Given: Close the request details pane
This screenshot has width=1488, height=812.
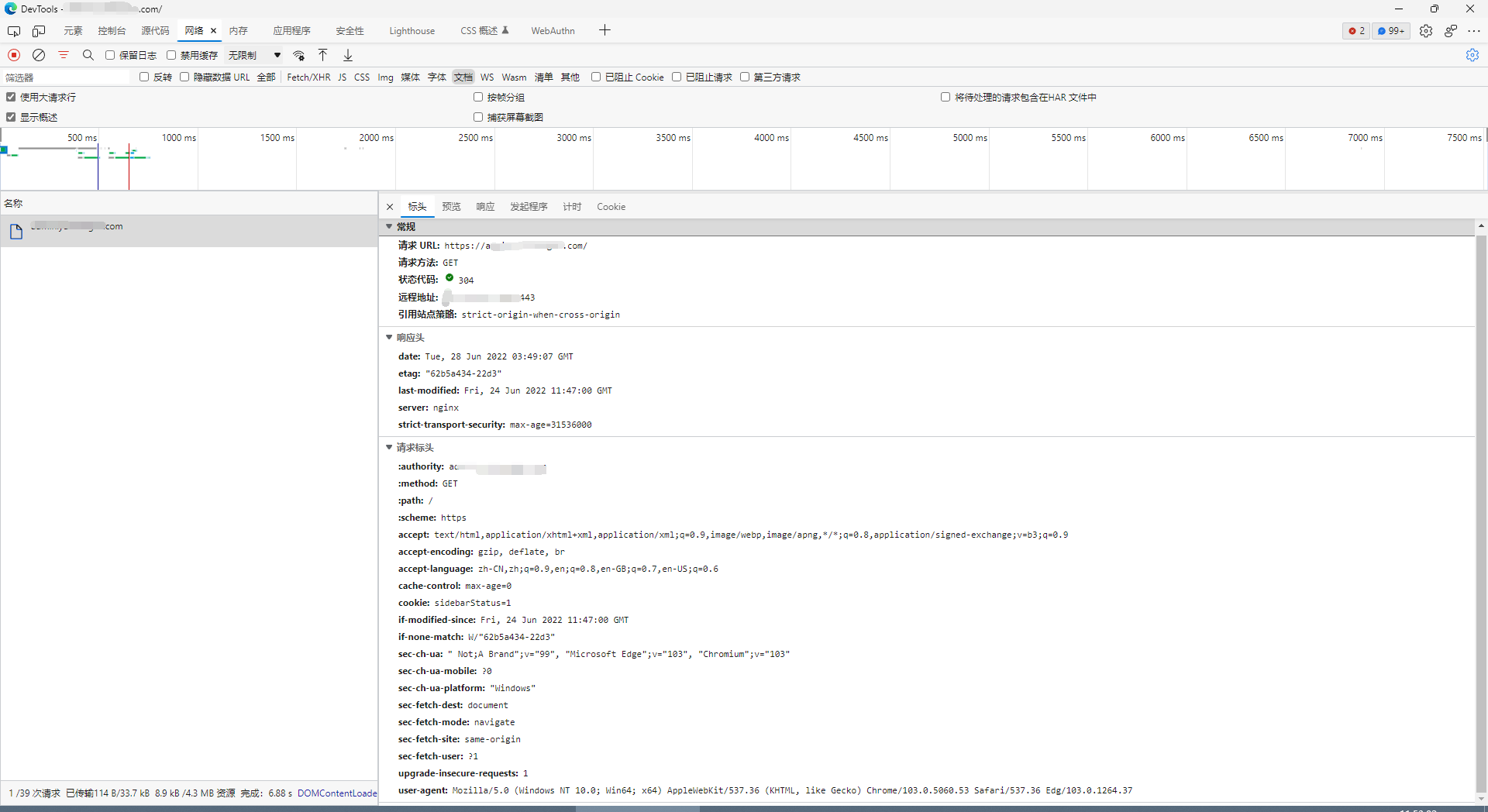Looking at the screenshot, I should [x=390, y=207].
